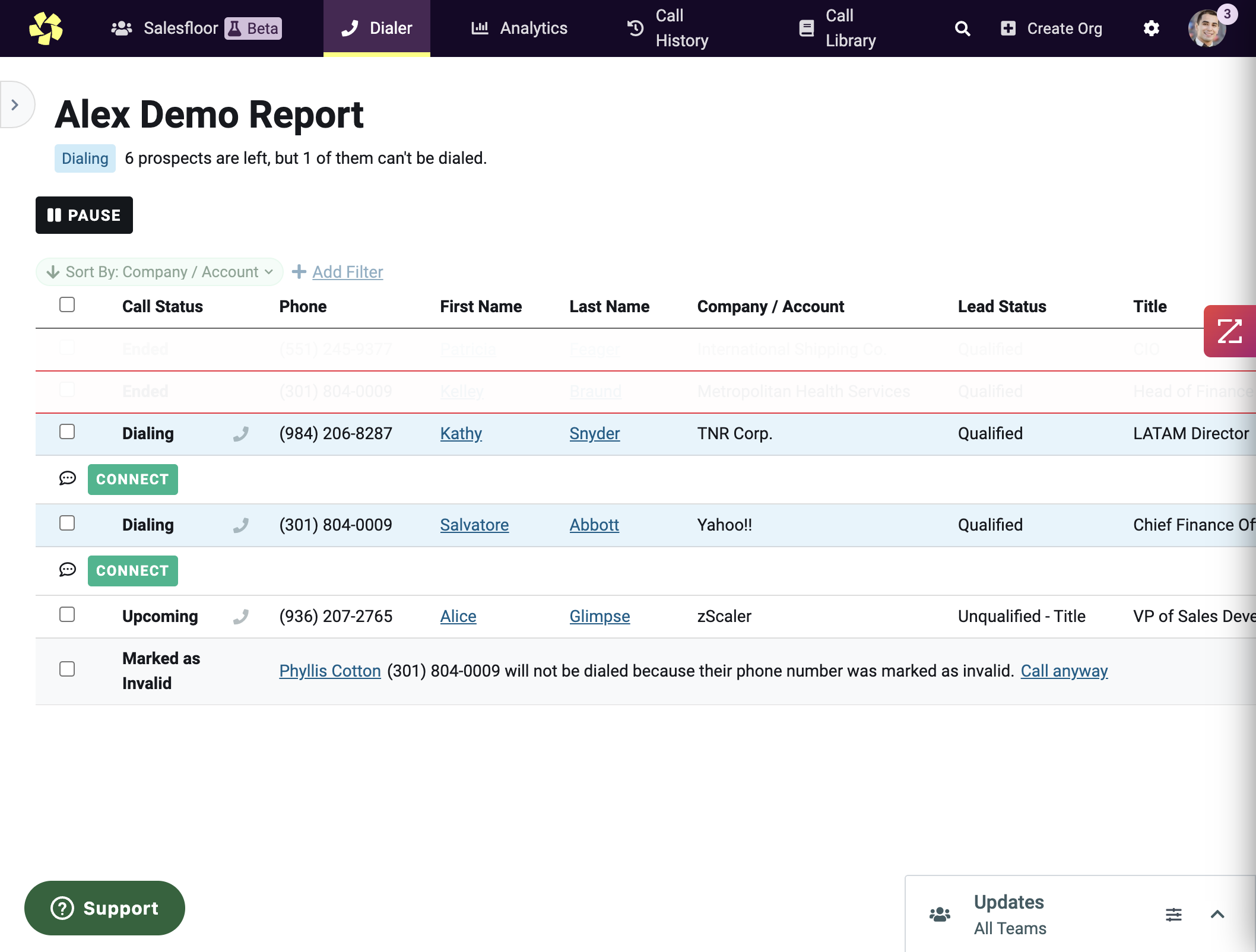Open the Salesfloor Beta tab
This screenshot has height=952, width=1256.
click(196, 28)
